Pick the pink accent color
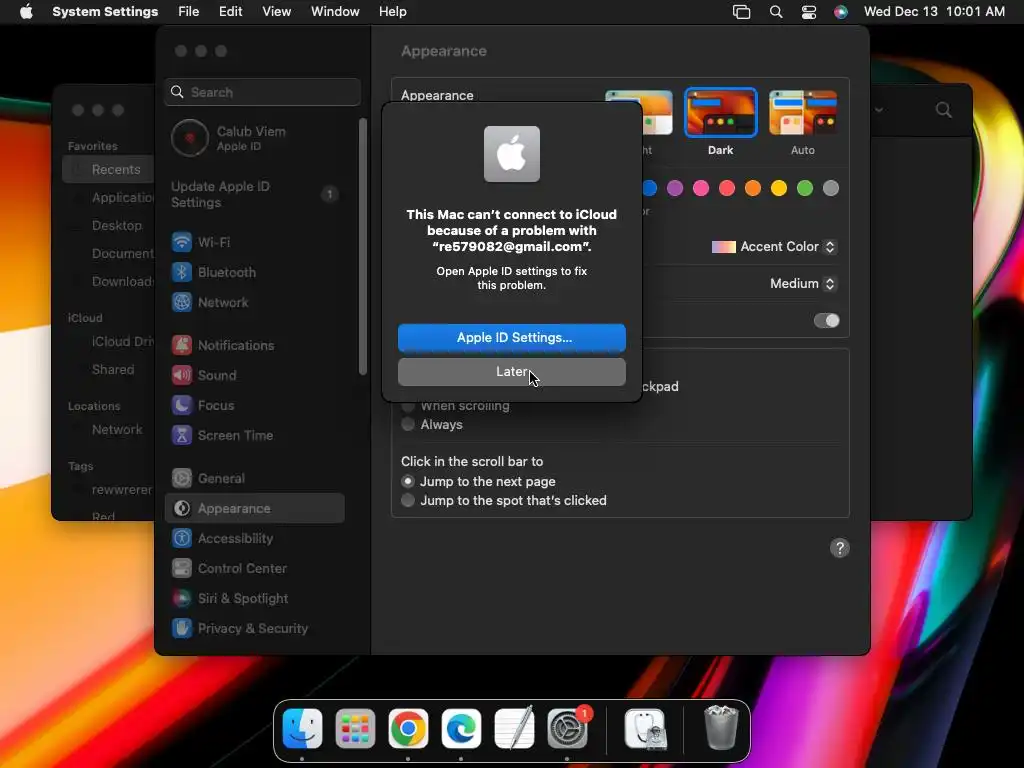This screenshot has width=1024, height=768. [x=701, y=189]
